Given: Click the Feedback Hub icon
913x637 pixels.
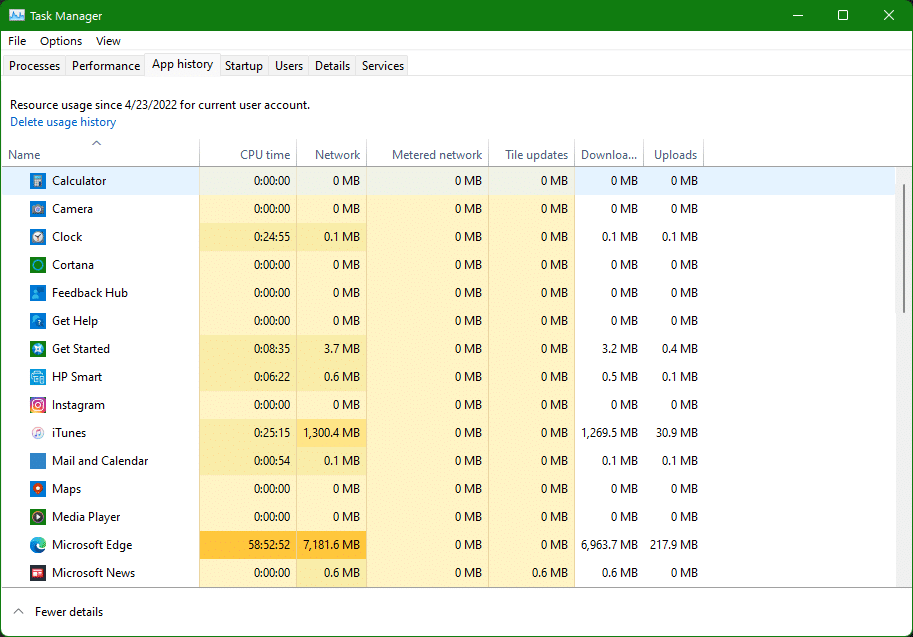Looking at the screenshot, I should (38, 293).
